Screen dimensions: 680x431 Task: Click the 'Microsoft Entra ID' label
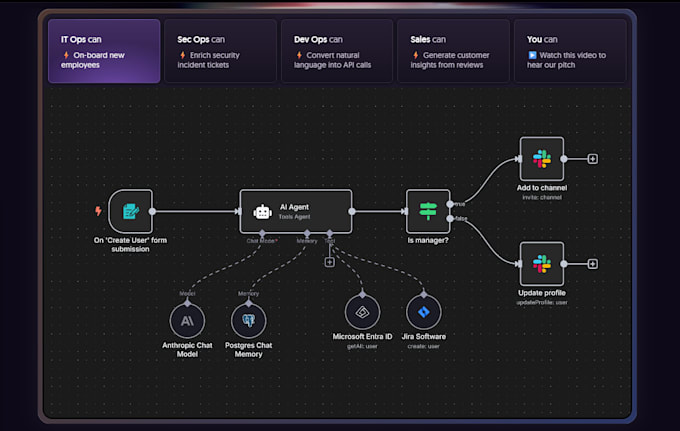362,336
